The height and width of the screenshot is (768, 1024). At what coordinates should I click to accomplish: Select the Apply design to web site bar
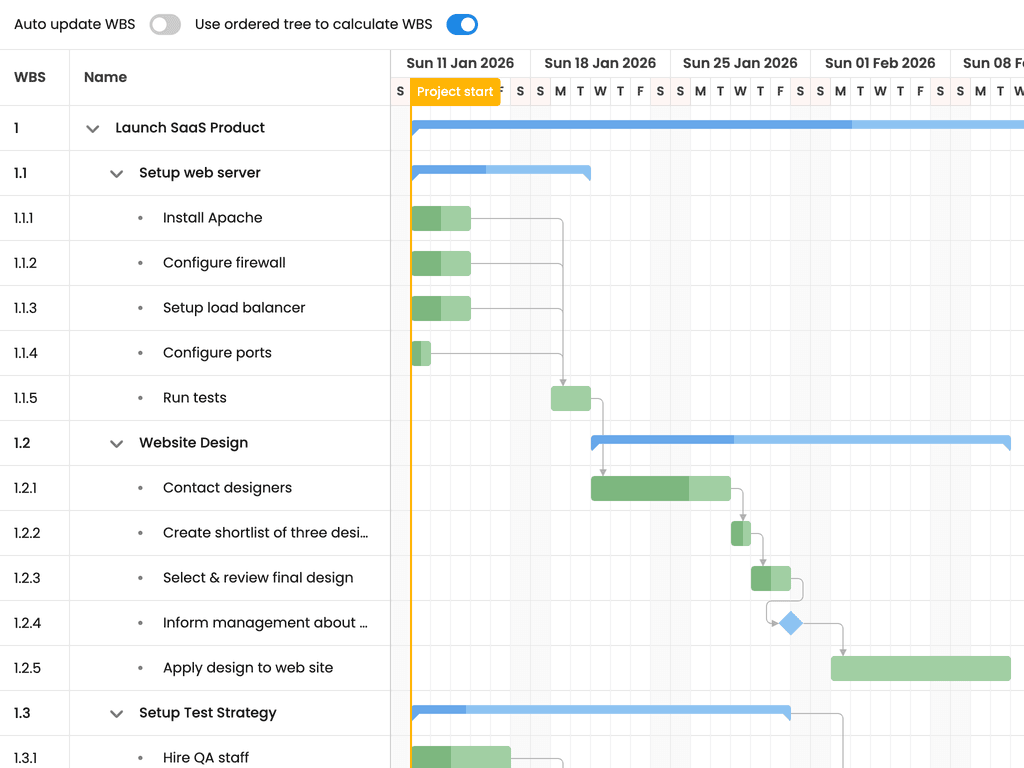920,668
